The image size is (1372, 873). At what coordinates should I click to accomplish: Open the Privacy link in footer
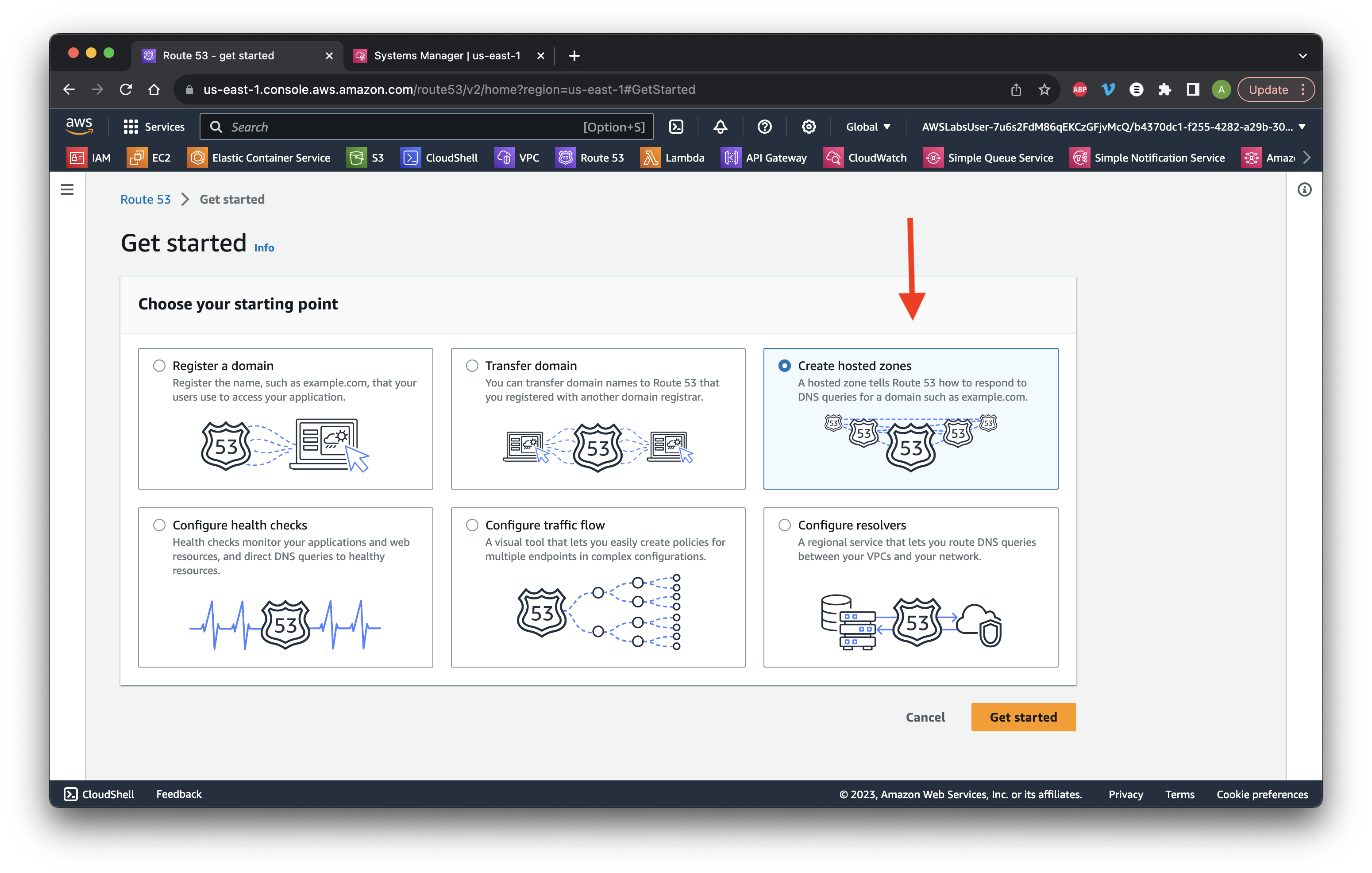[x=1125, y=794]
